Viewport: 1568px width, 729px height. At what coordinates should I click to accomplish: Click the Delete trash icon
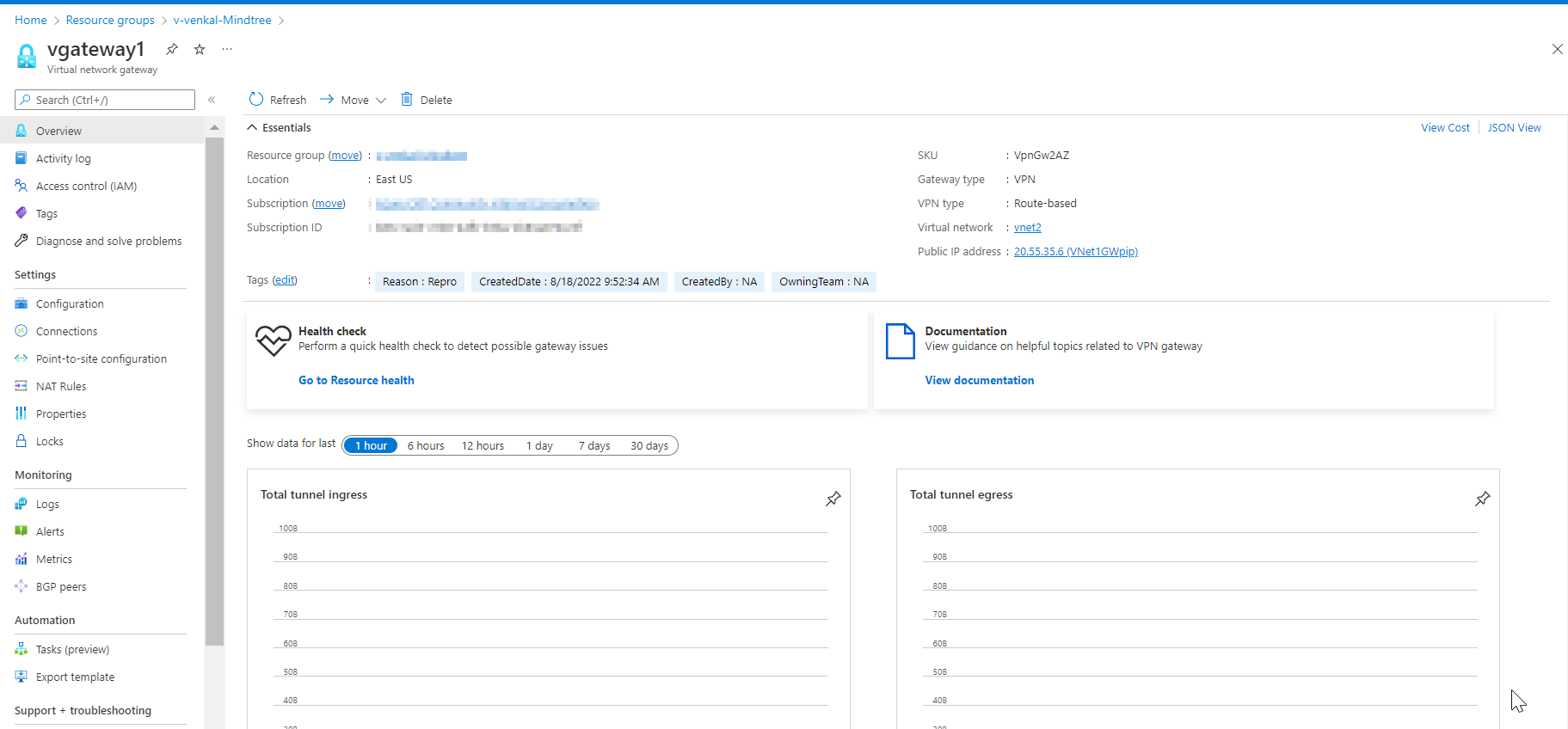coord(407,100)
